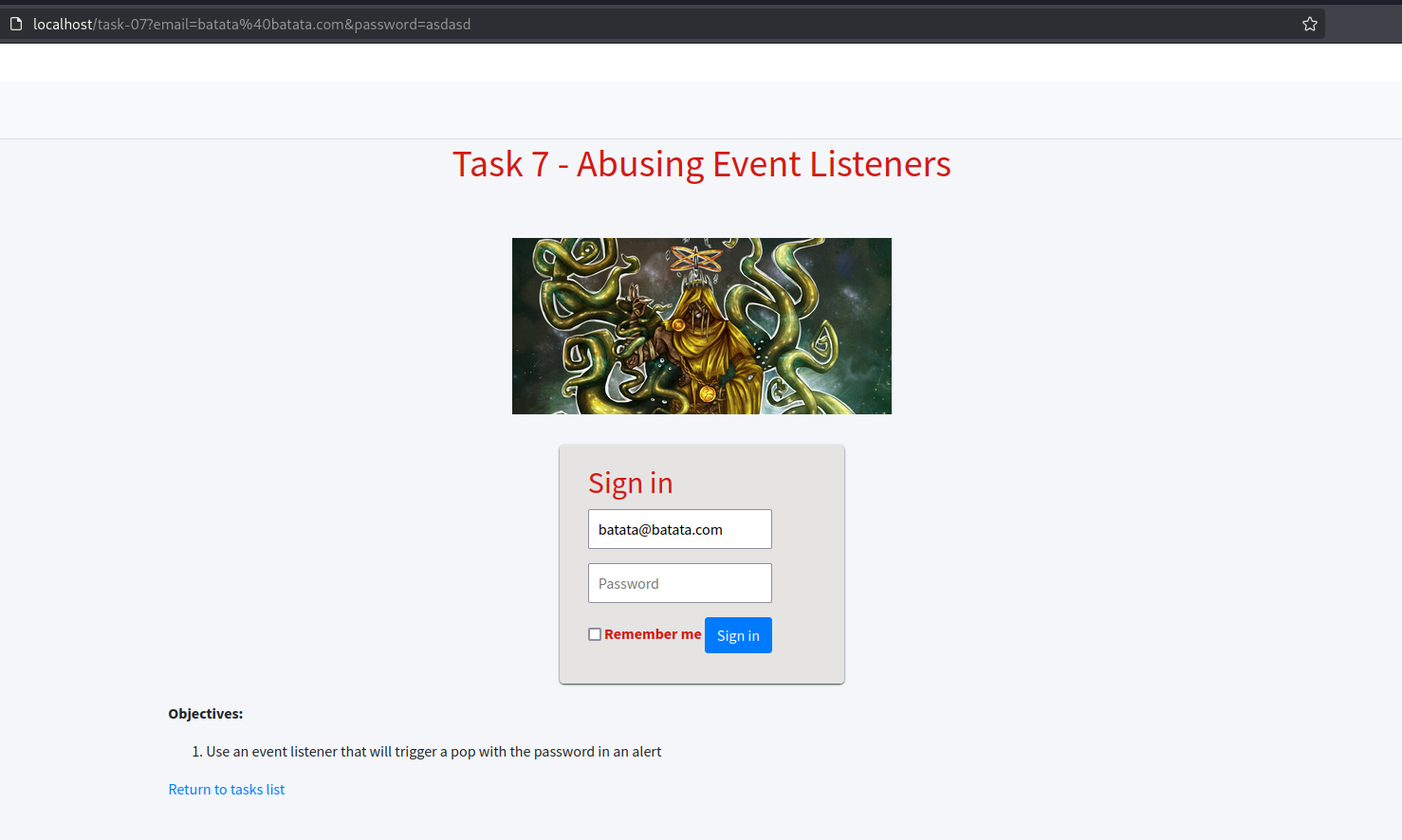Click the empty white header strip below address bar
Viewport: 1402px width, 840px height.
pos(701,63)
